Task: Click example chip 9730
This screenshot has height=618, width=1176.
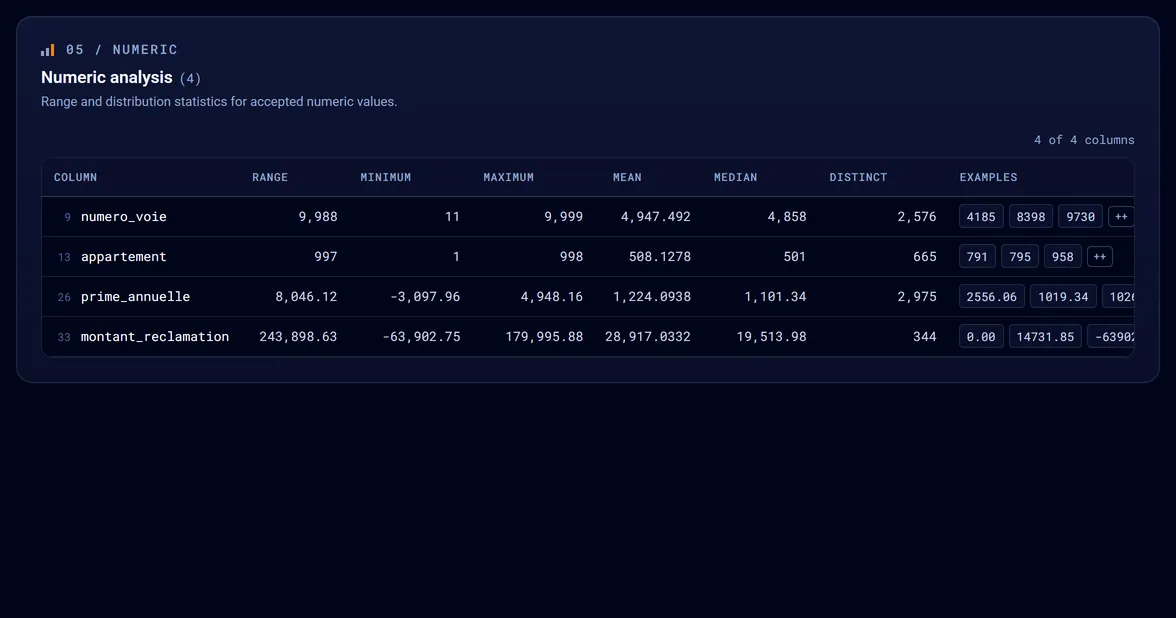Action: [1081, 217]
